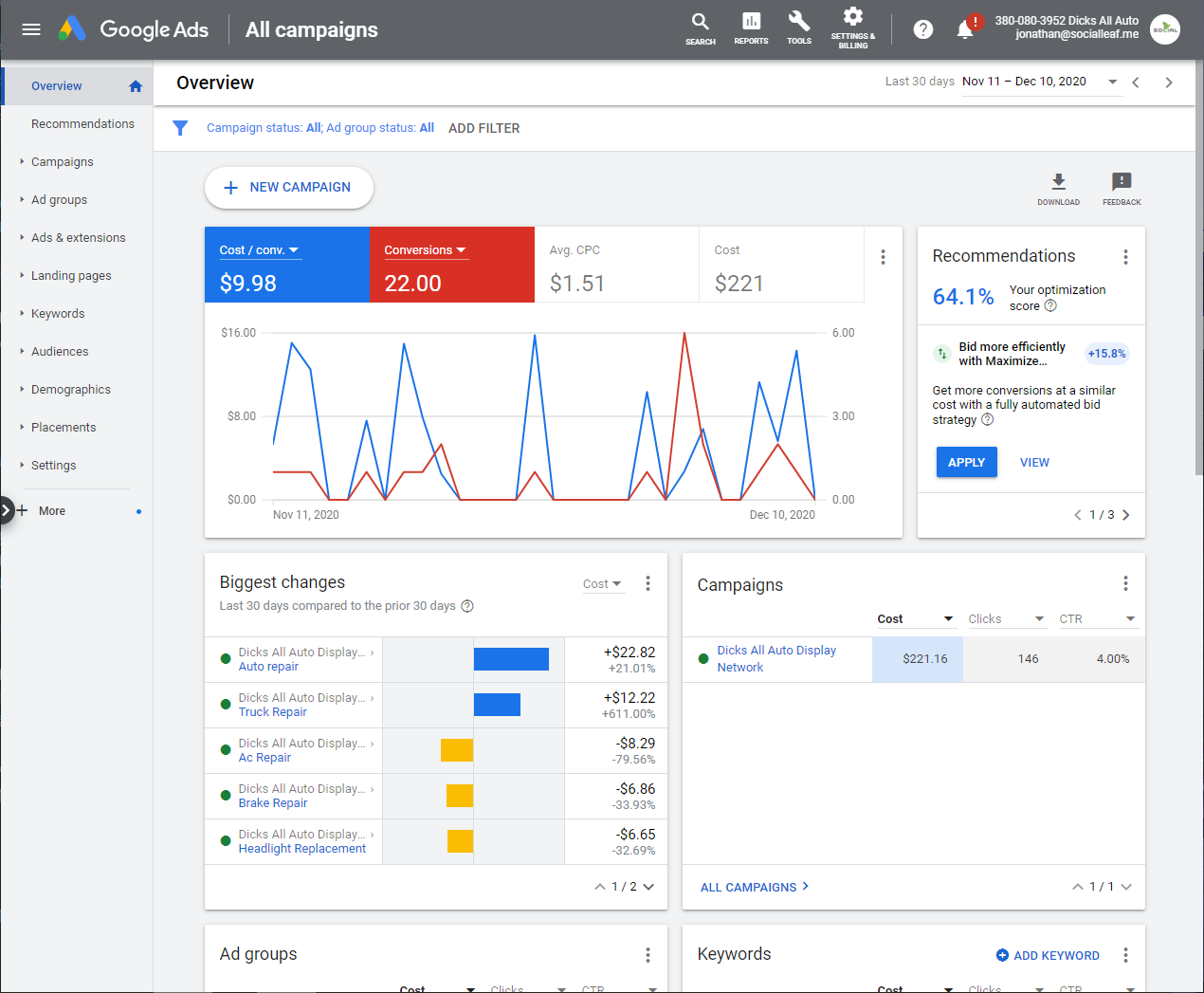1204x993 pixels.
Task: Open Keywords card three-dot menu
Action: click(x=1125, y=955)
